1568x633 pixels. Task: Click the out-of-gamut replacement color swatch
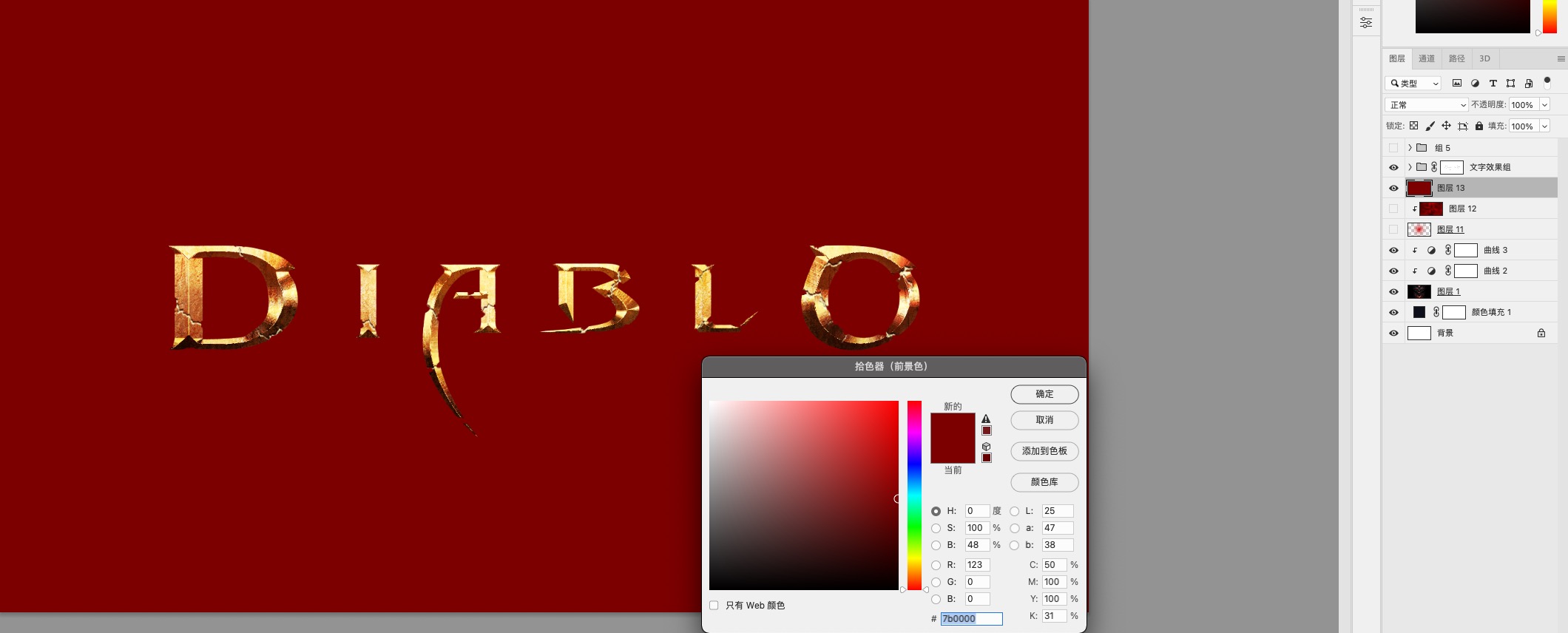point(987,430)
